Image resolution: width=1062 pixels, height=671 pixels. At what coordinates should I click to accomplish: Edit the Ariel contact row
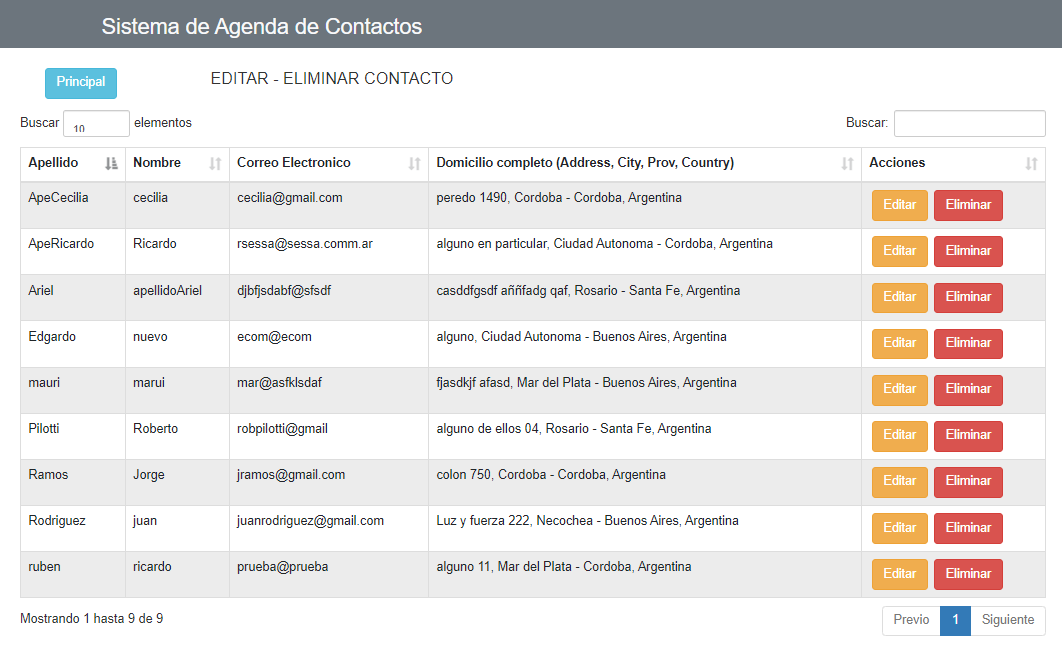point(899,297)
